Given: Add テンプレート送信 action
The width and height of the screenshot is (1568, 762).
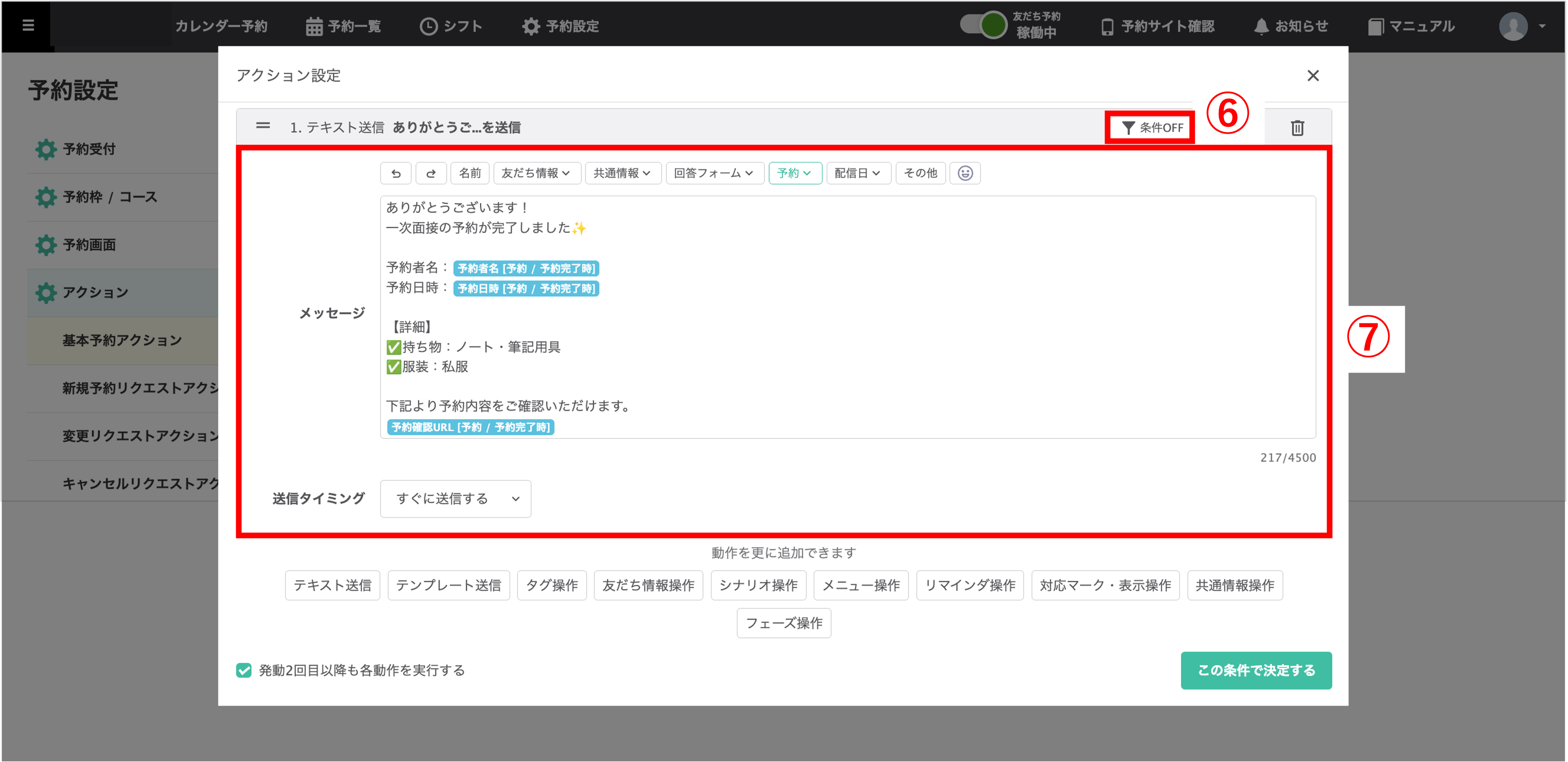Looking at the screenshot, I should point(448,585).
